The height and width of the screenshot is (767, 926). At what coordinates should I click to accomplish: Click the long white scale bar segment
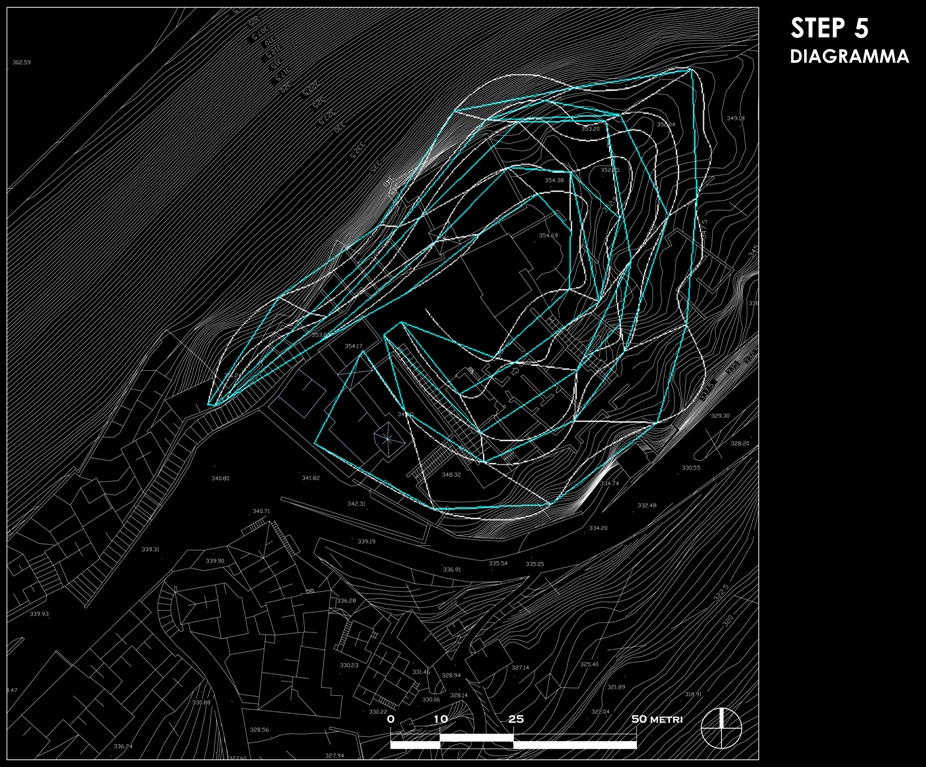(575, 744)
